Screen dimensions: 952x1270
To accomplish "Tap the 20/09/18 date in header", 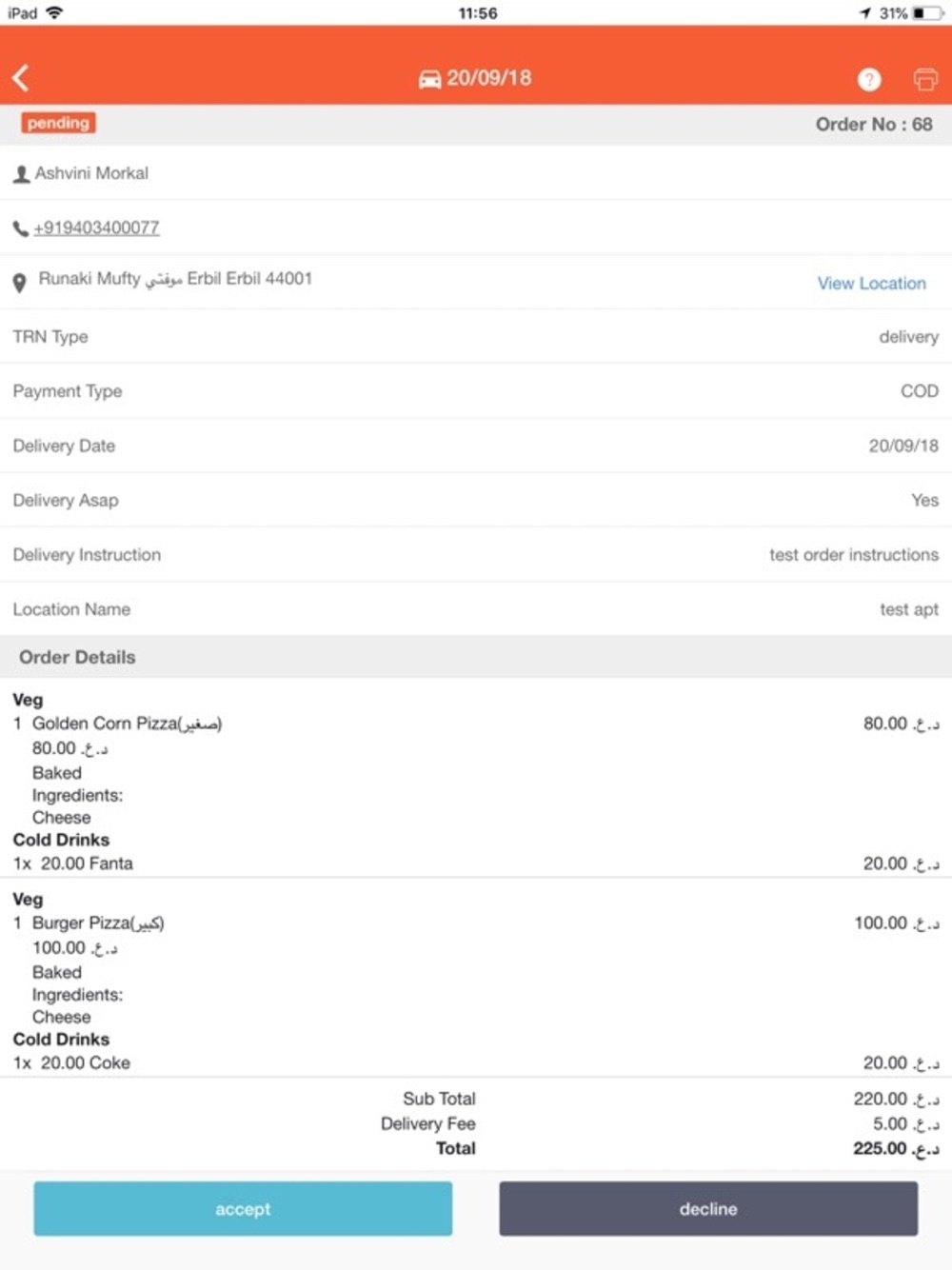I will click(489, 78).
